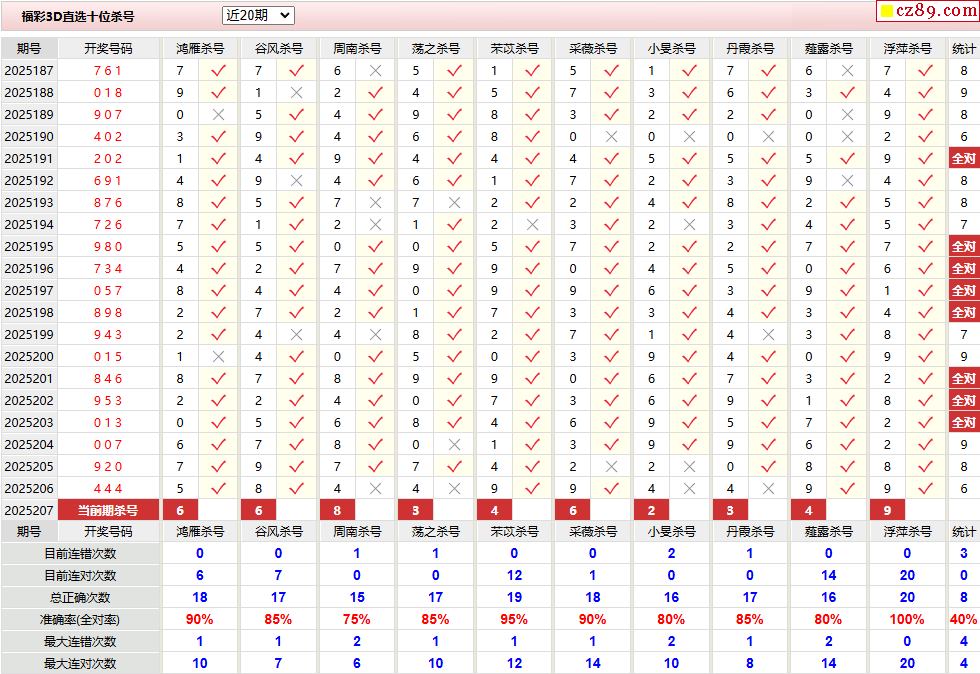Screen dimensions: 980x674
Task: Click the 目前连对次数 row label
Action: point(81,575)
